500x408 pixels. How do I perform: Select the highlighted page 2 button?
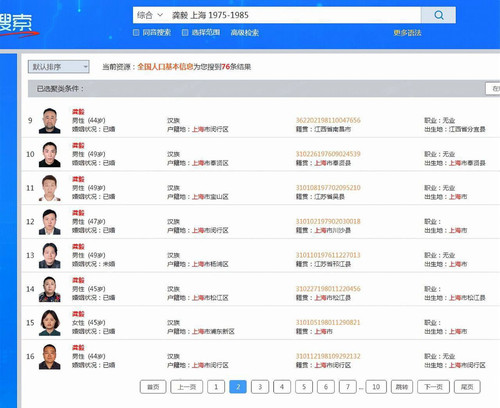coord(238,387)
